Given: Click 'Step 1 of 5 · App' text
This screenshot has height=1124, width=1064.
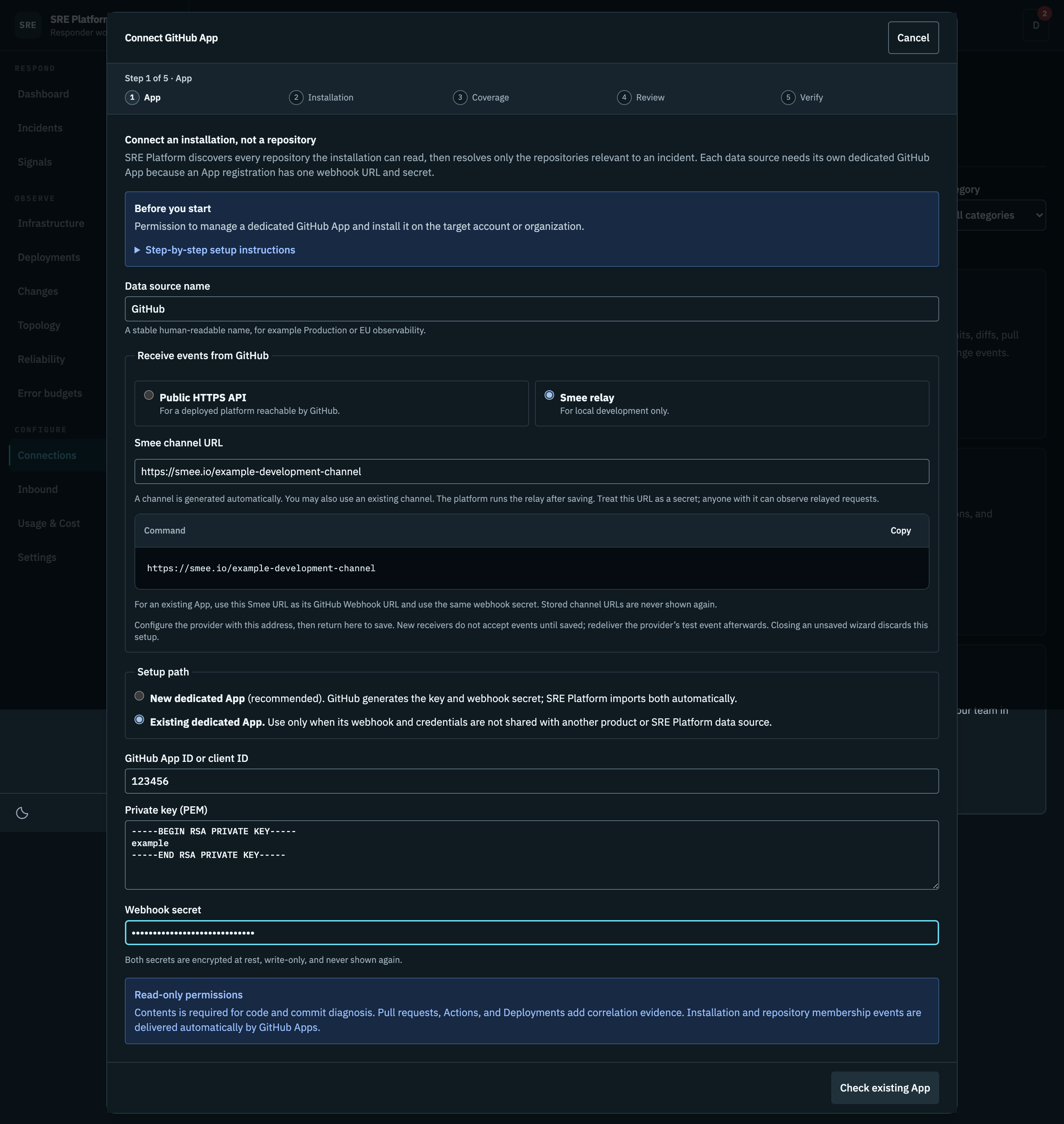Looking at the screenshot, I should pos(158,78).
